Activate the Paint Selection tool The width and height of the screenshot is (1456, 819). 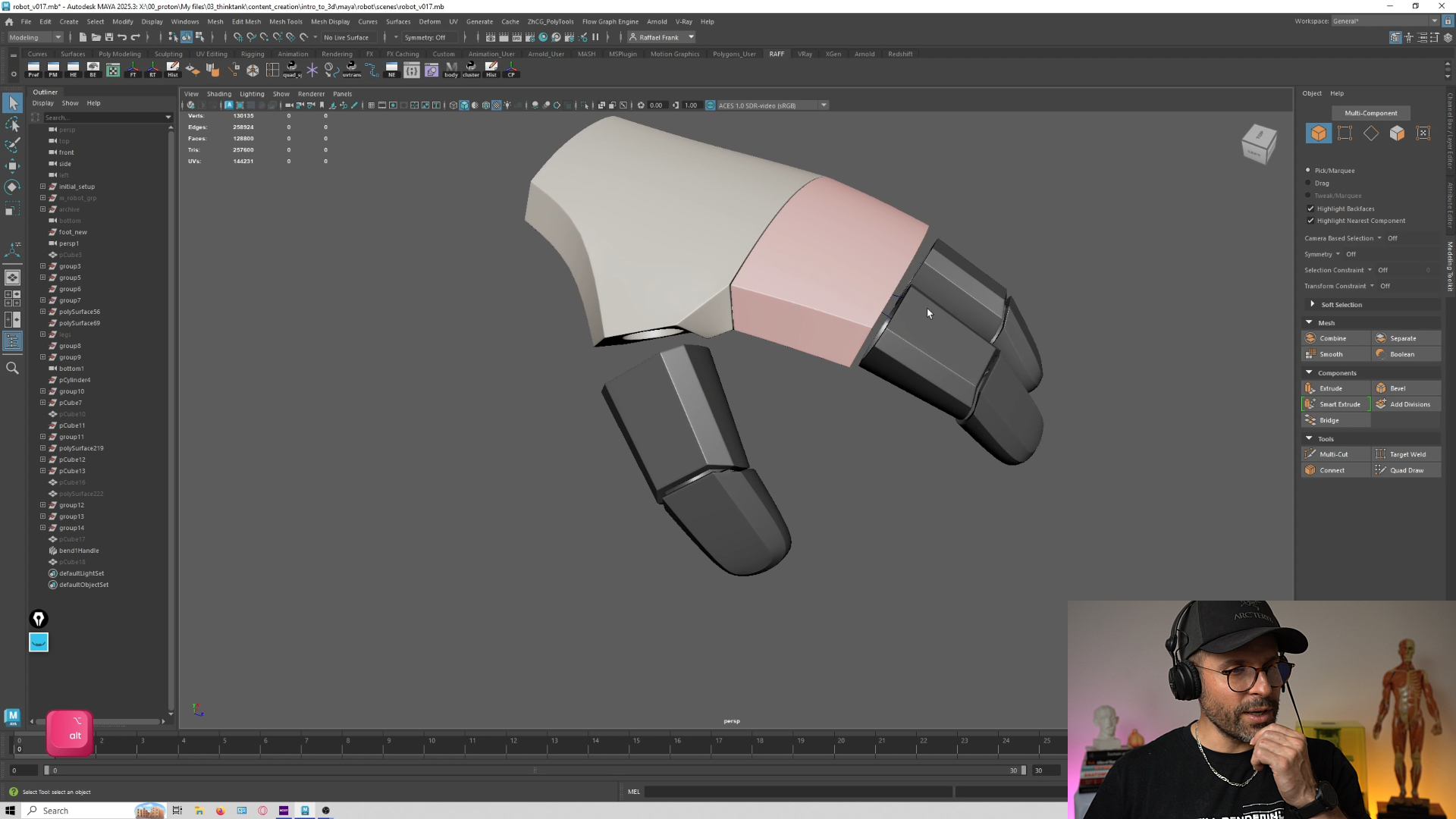pos(12,145)
